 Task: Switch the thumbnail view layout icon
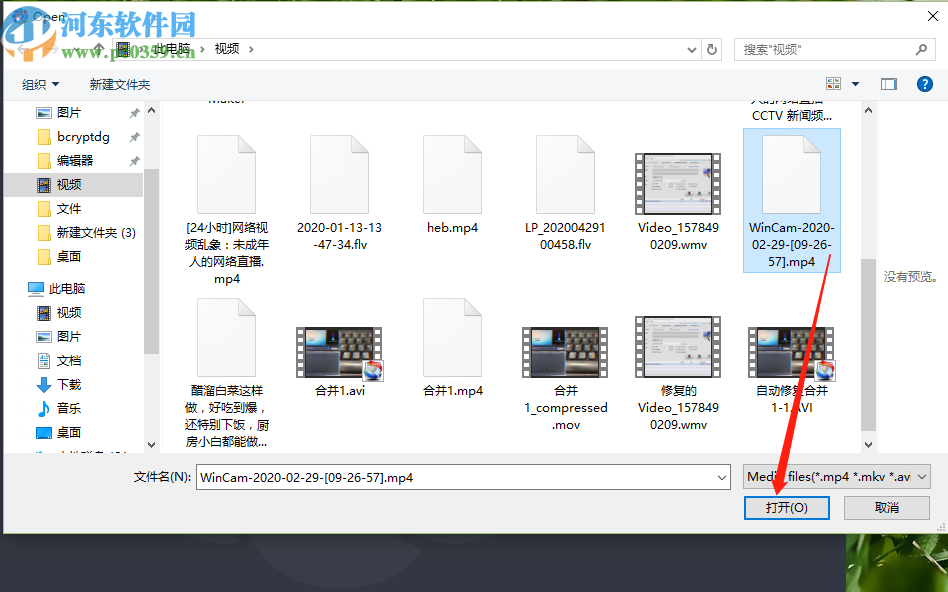833,83
